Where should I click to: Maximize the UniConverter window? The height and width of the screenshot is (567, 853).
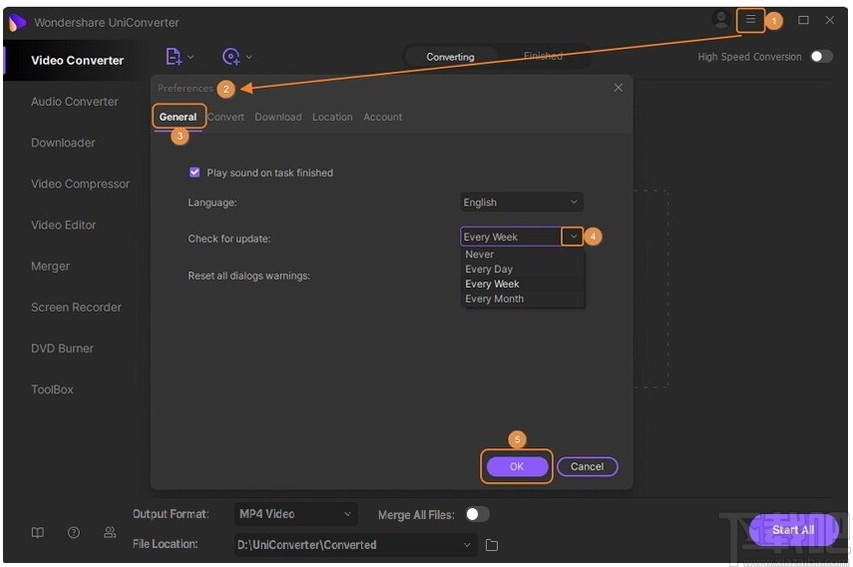pos(803,20)
